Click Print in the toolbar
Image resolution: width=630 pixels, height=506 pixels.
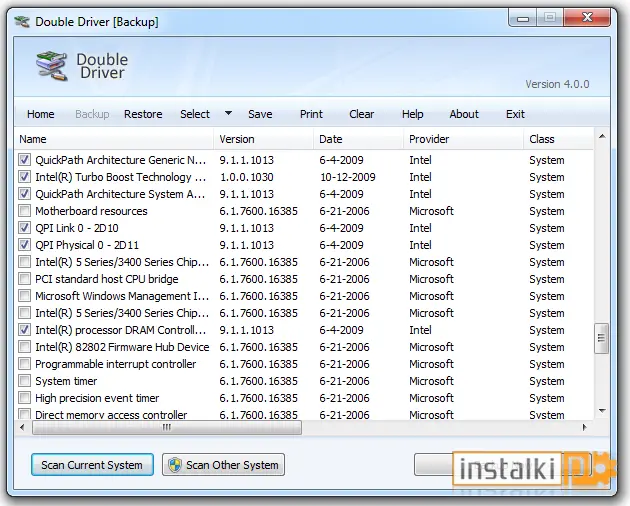(311, 114)
